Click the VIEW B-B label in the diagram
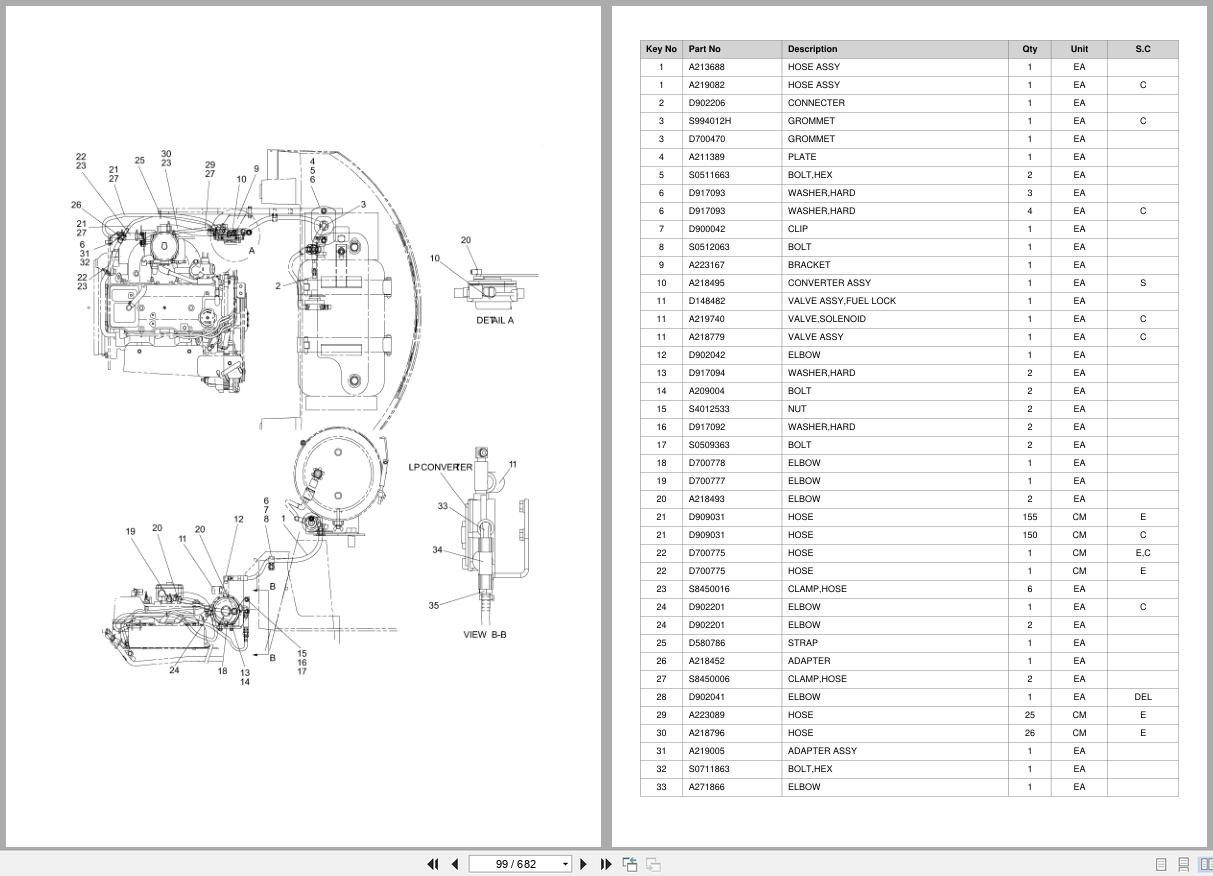1213x876 pixels. click(x=485, y=635)
